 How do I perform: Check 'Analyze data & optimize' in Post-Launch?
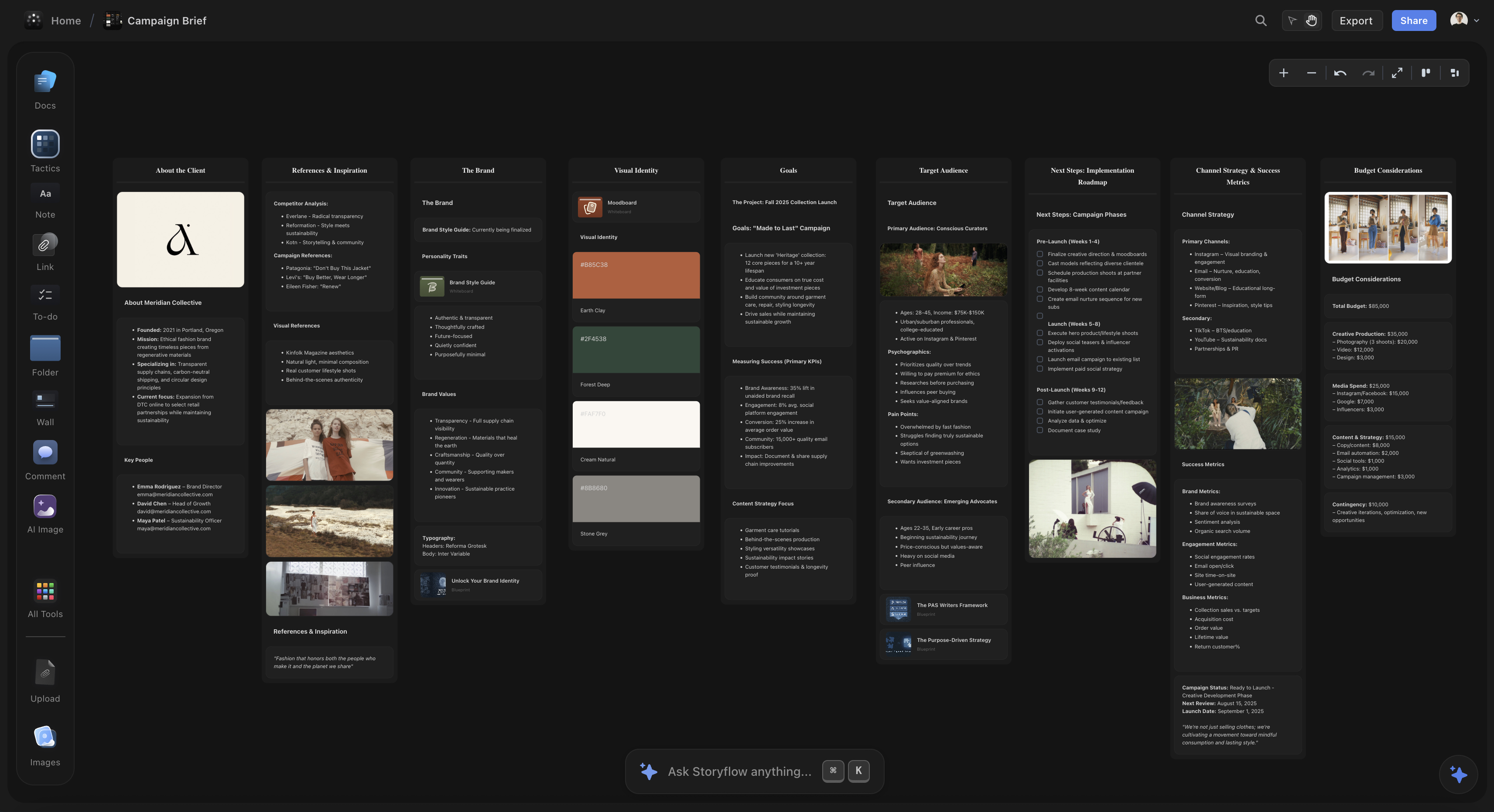(x=1040, y=420)
